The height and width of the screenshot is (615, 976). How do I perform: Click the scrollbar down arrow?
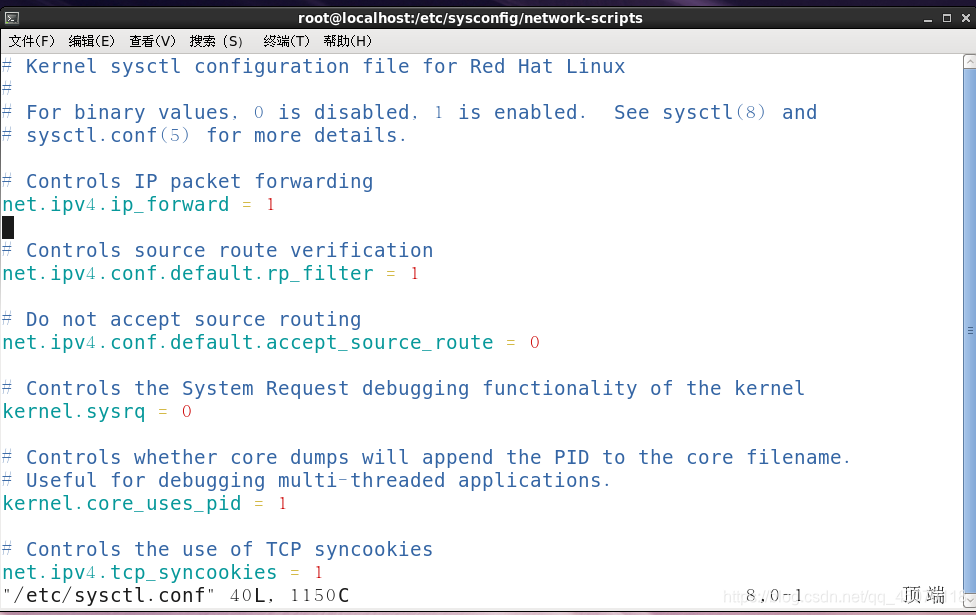[969, 601]
